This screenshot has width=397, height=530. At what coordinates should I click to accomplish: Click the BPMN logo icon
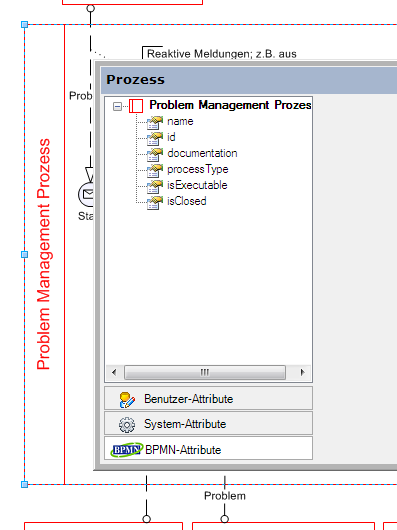pos(127,450)
